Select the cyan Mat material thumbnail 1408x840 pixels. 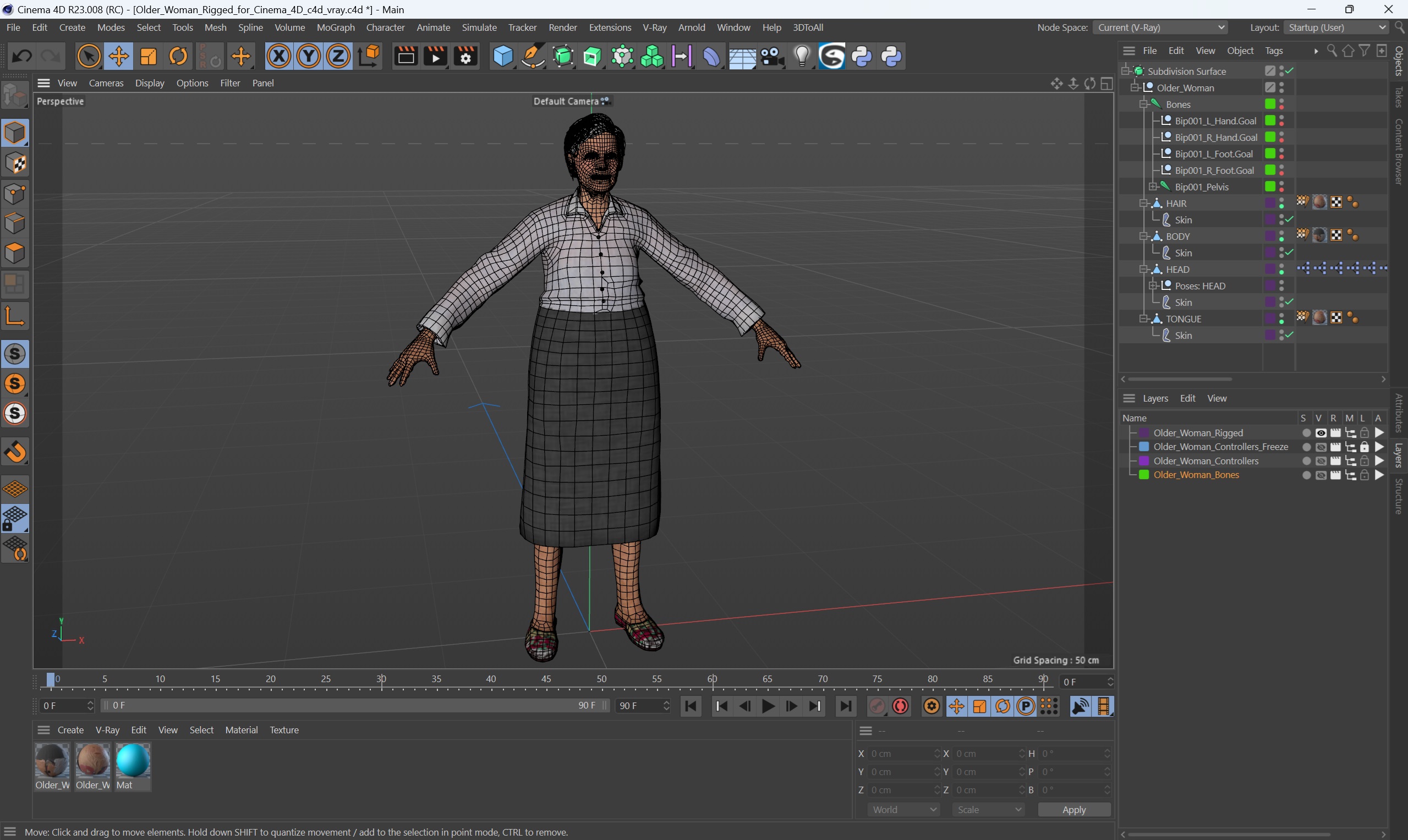pos(133,760)
